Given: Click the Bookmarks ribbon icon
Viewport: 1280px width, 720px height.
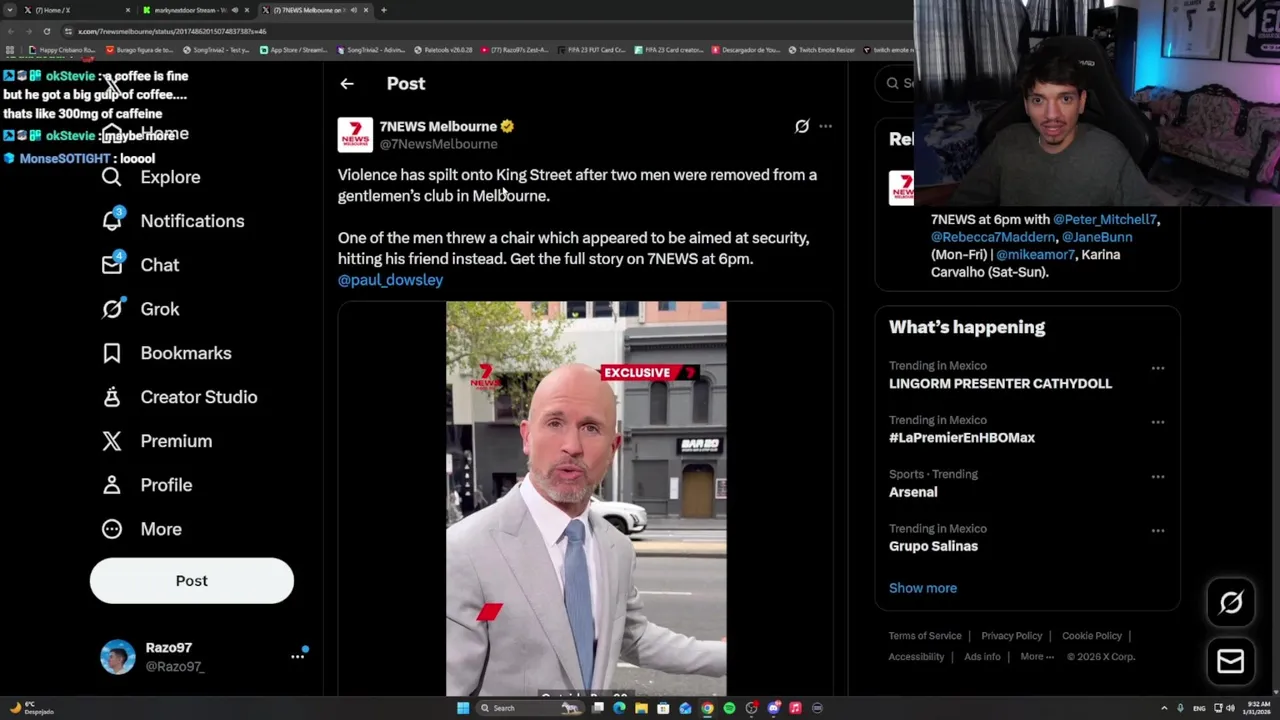Looking at the screenshot, I should (x=112, y=353).
